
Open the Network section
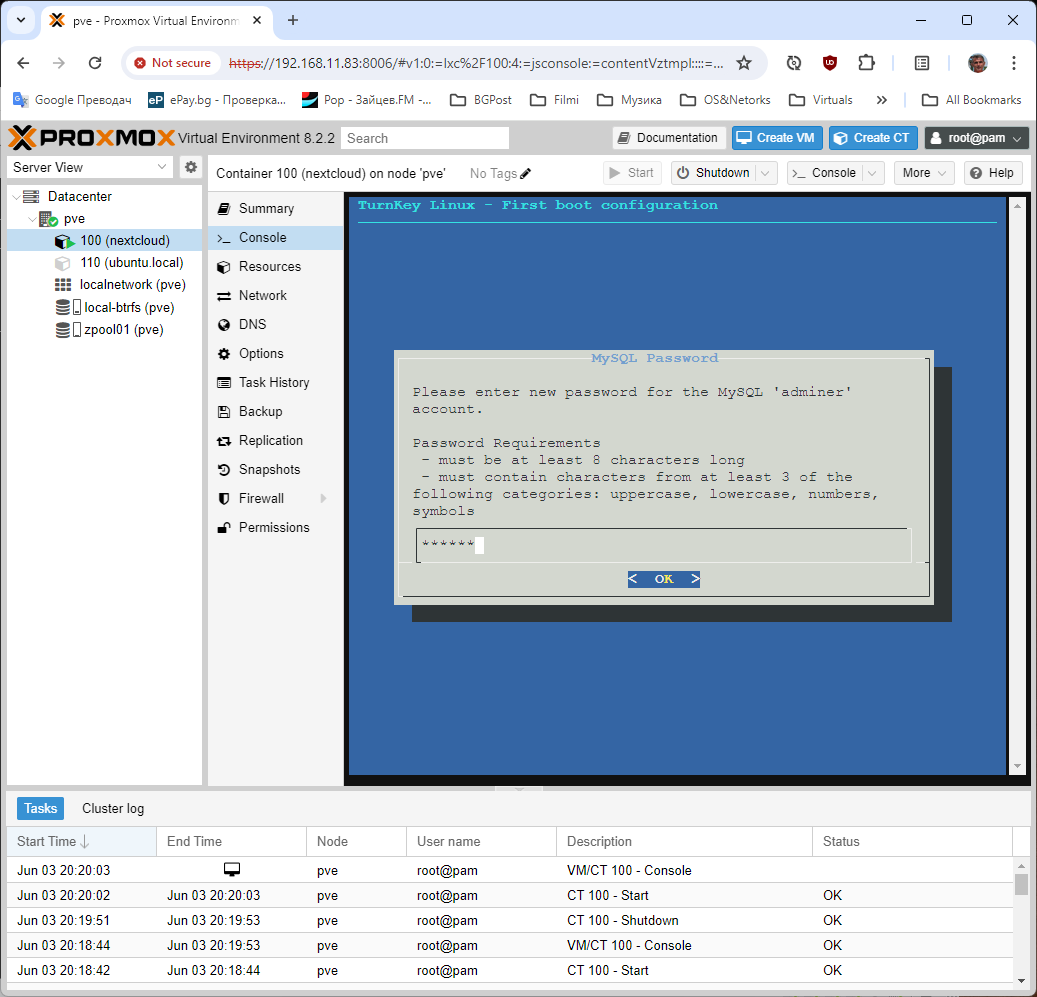click(x=276, y=296)
